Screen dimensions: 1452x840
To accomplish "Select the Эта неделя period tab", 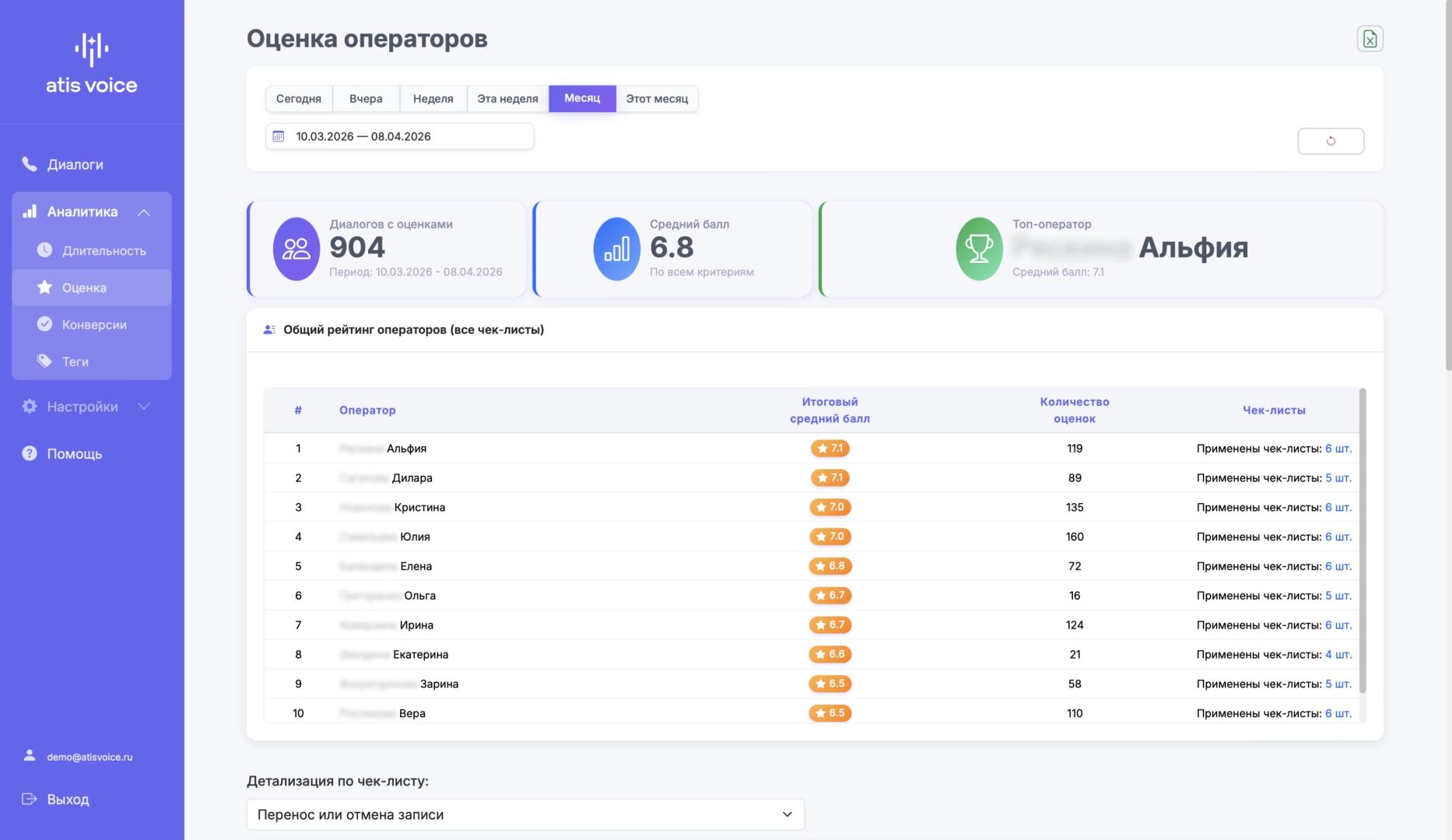I will coord(507,99).
